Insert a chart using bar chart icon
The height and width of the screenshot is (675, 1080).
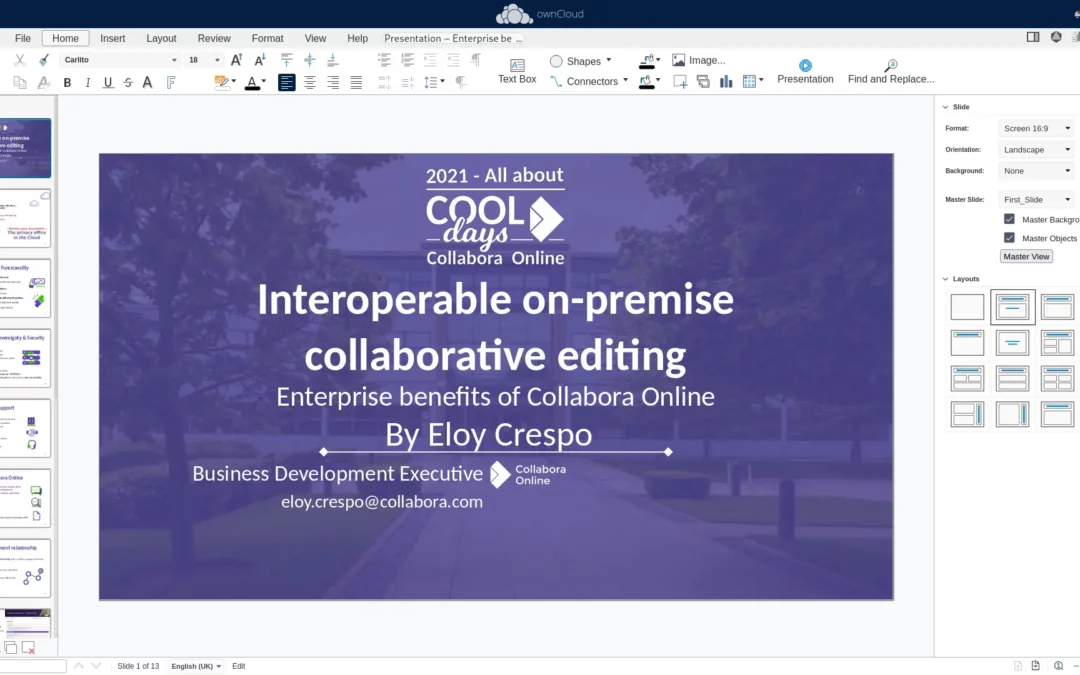pyautogui.click(x=726, y=82)
